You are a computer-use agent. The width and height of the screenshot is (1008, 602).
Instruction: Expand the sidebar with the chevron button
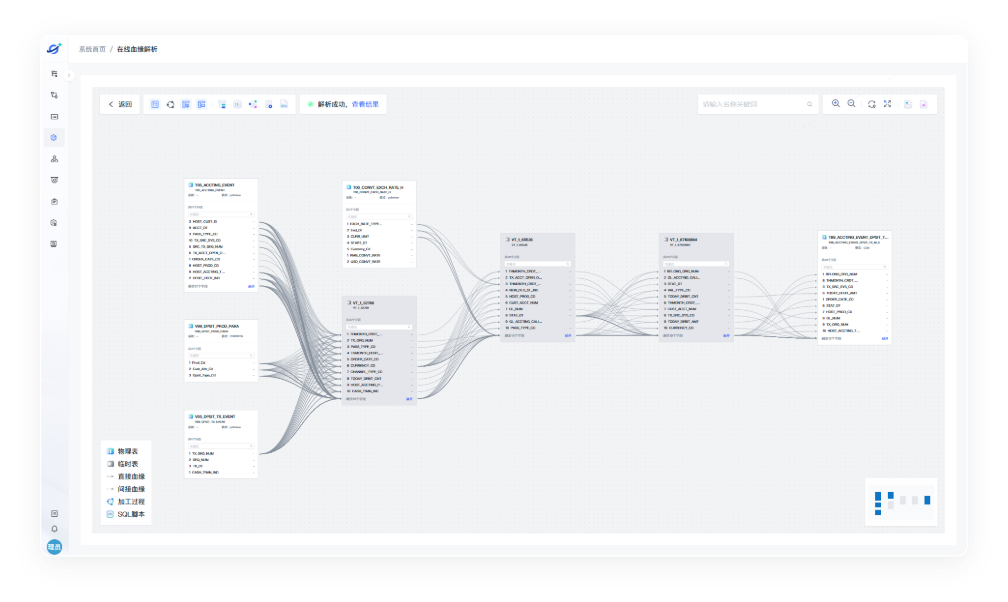pos(69,75)
